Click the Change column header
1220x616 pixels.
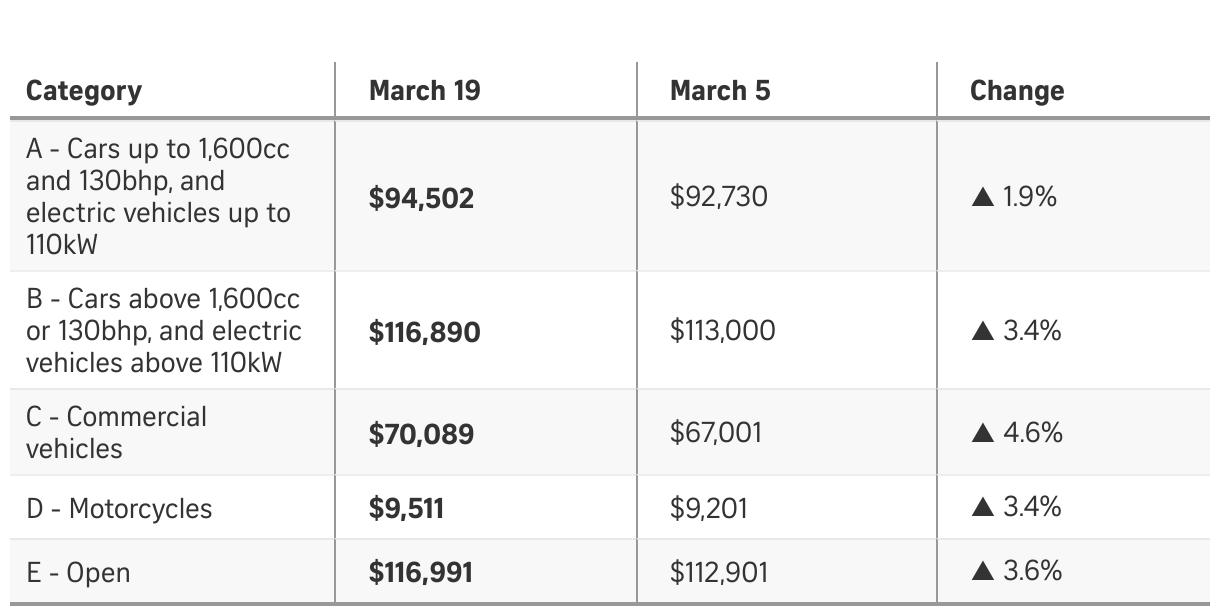click(1017, 91)
